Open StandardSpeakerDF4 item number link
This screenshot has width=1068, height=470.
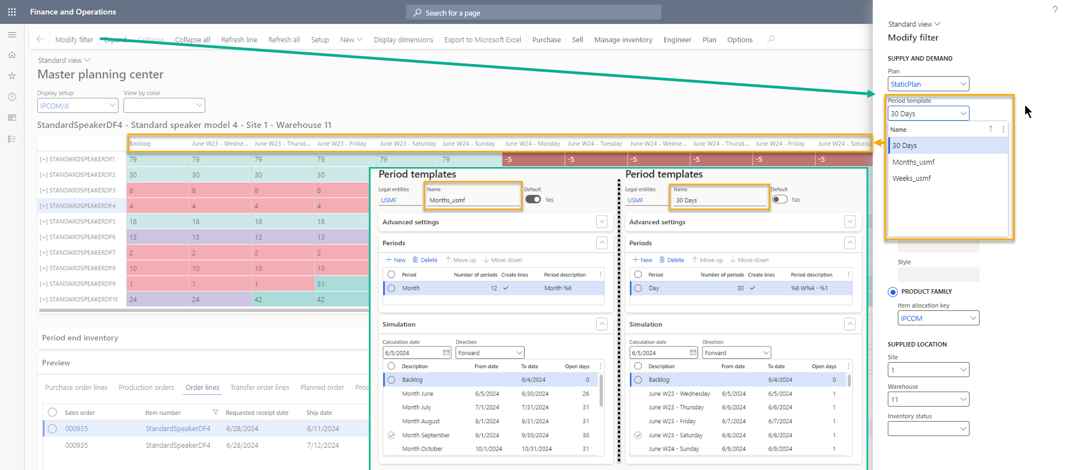178,428
